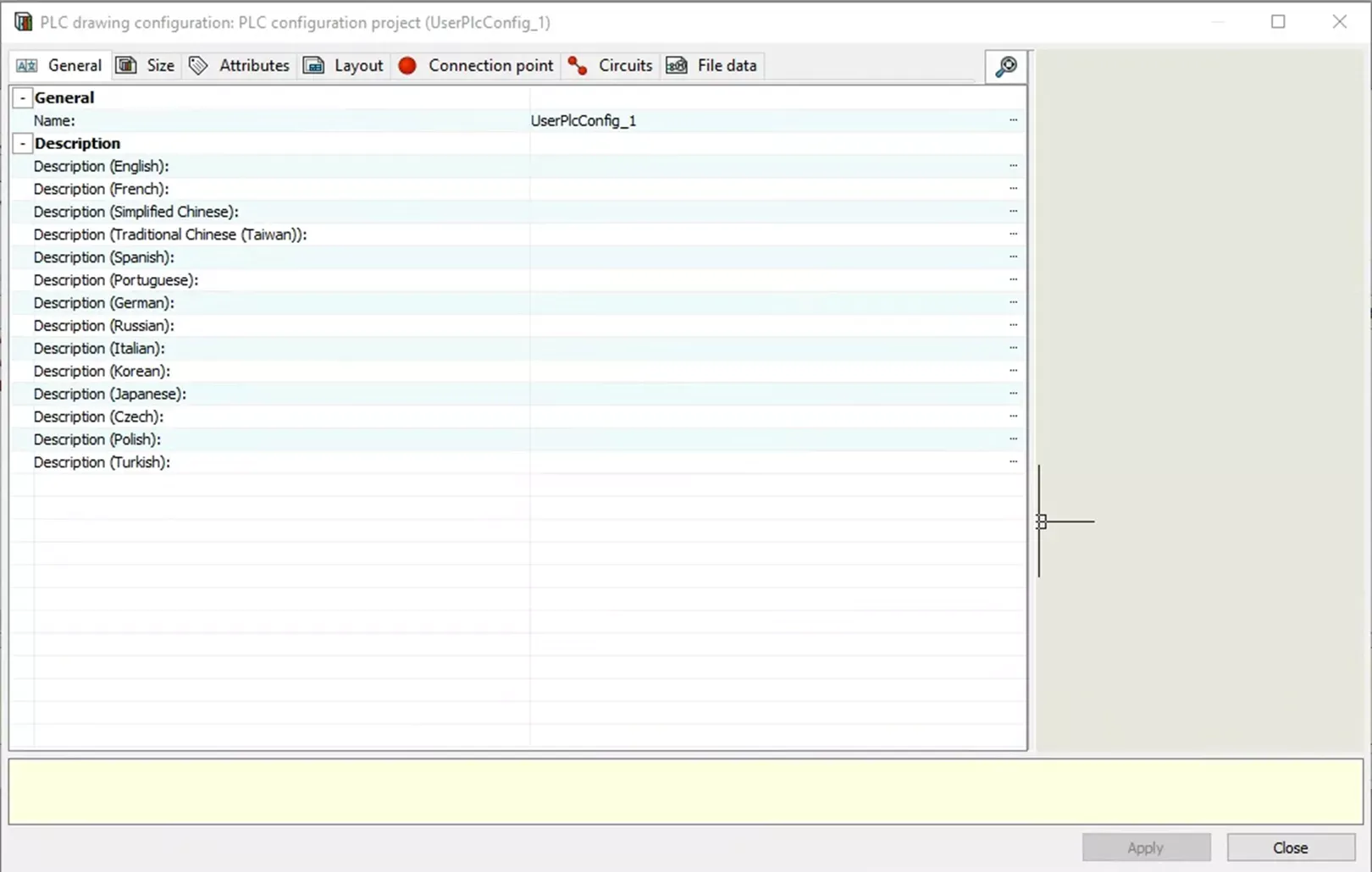This screenshot has width=1372, height=872.
Task: Select Description (Traditional Chinese (Taiwan)) label
Action: [x=170, y=235]
